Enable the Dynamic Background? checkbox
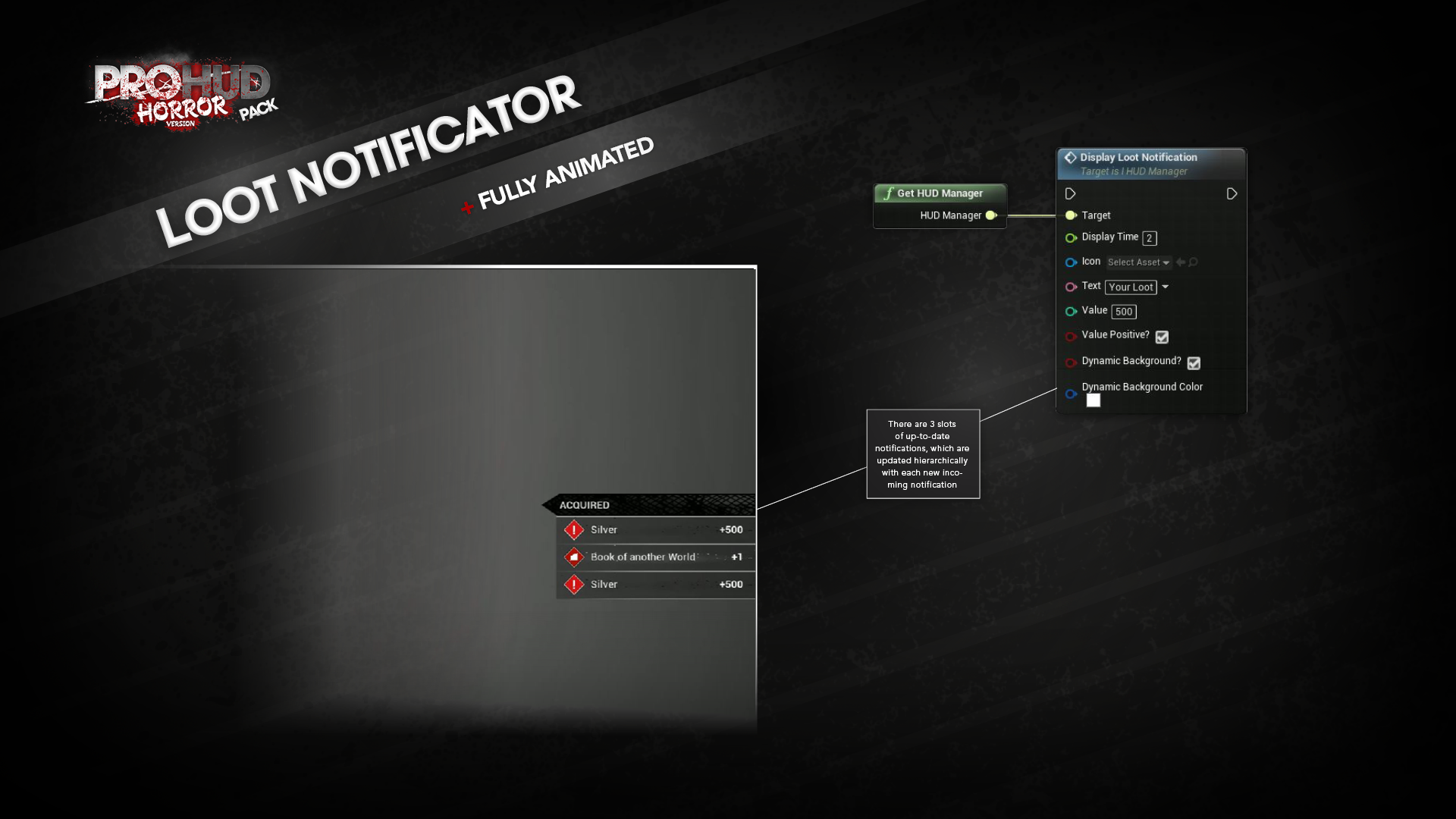This screenshot has width=1456, height=819. [1194, 362]
